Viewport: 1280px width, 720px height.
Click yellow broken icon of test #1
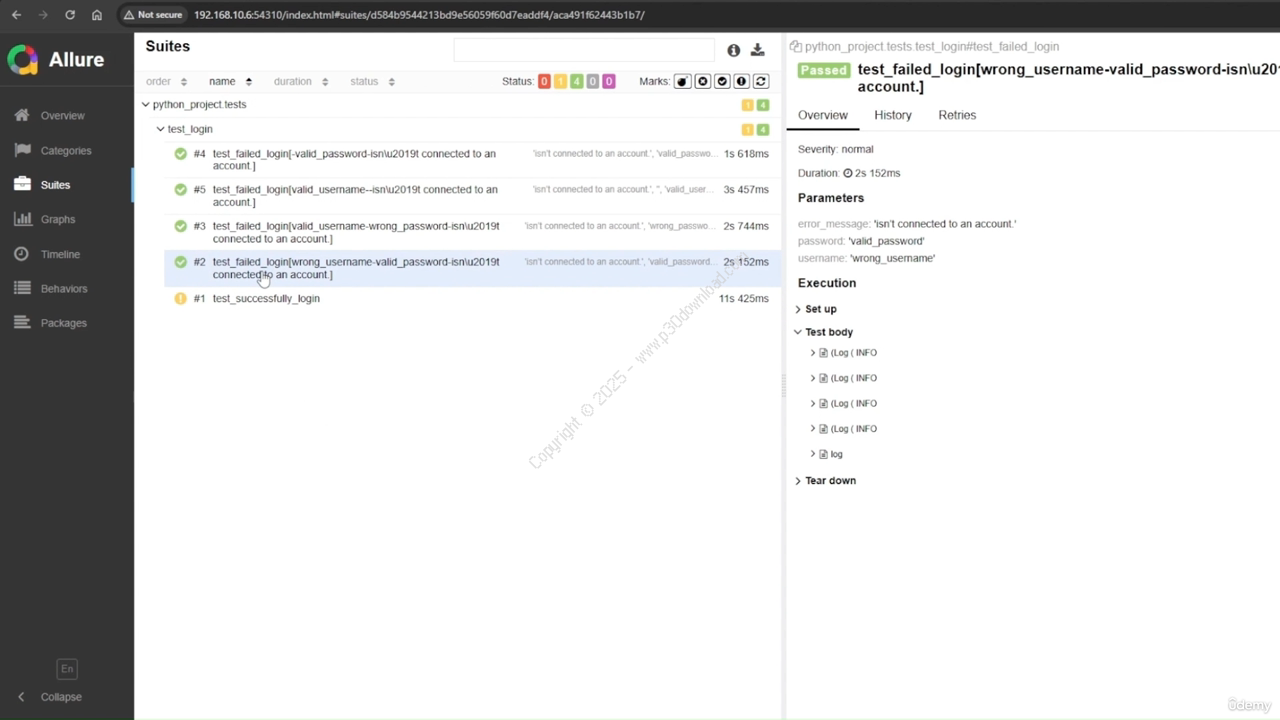tap(181, 298)
